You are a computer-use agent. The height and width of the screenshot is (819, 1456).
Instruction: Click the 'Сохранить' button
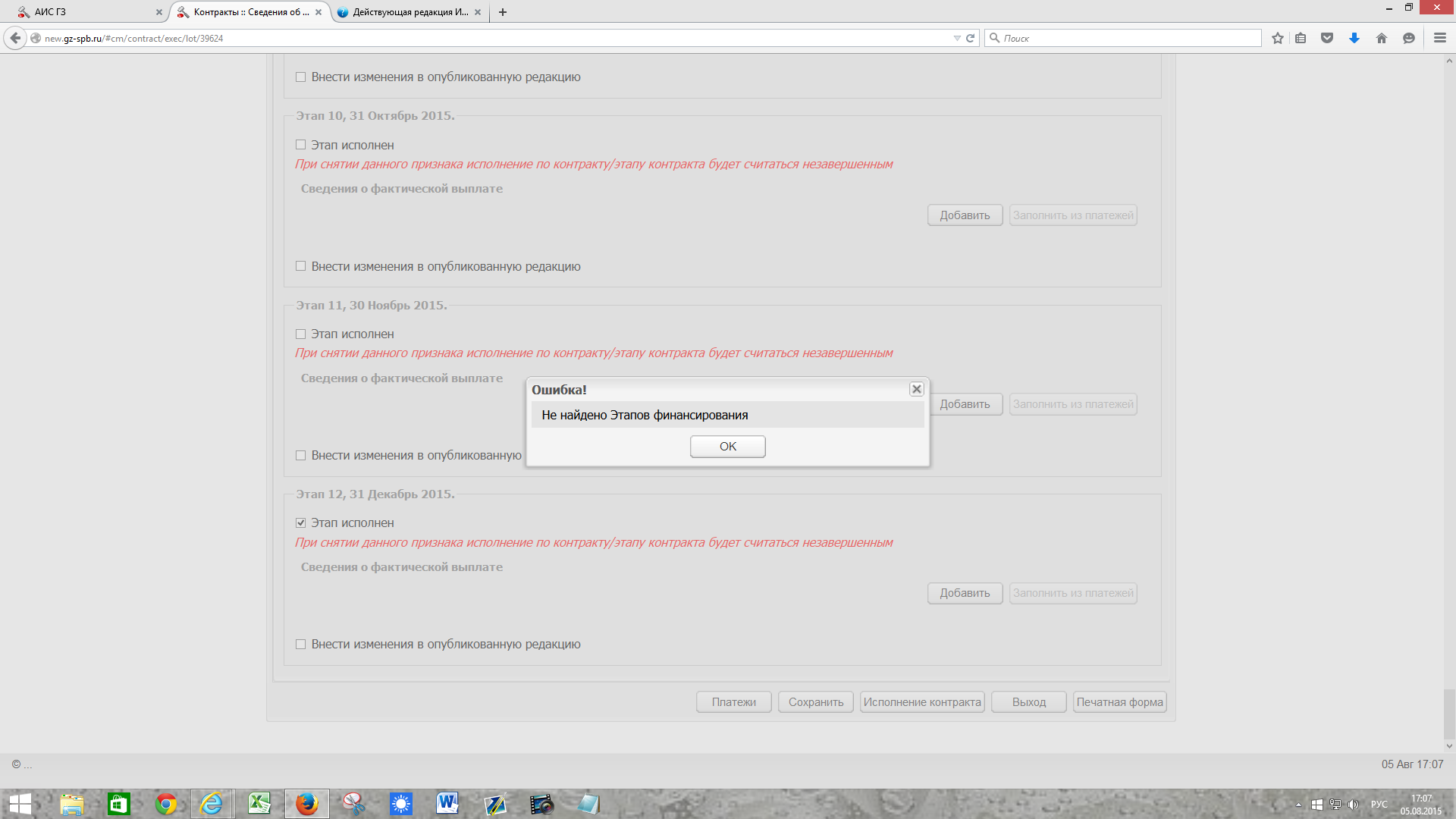tap(815, 702)
